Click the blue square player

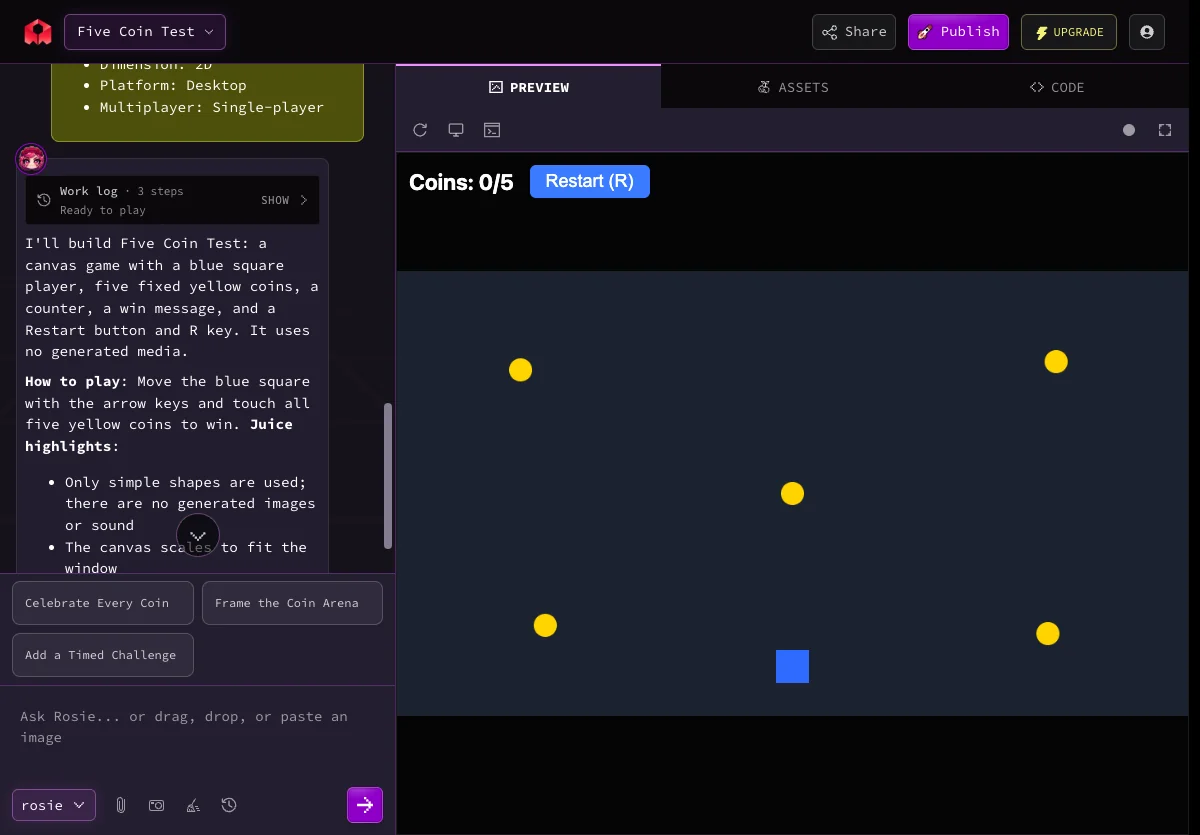792,666
